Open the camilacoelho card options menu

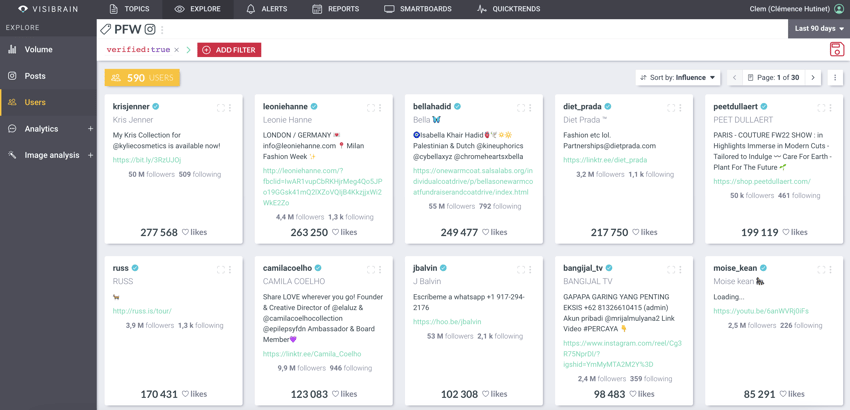tap(380, 270)
